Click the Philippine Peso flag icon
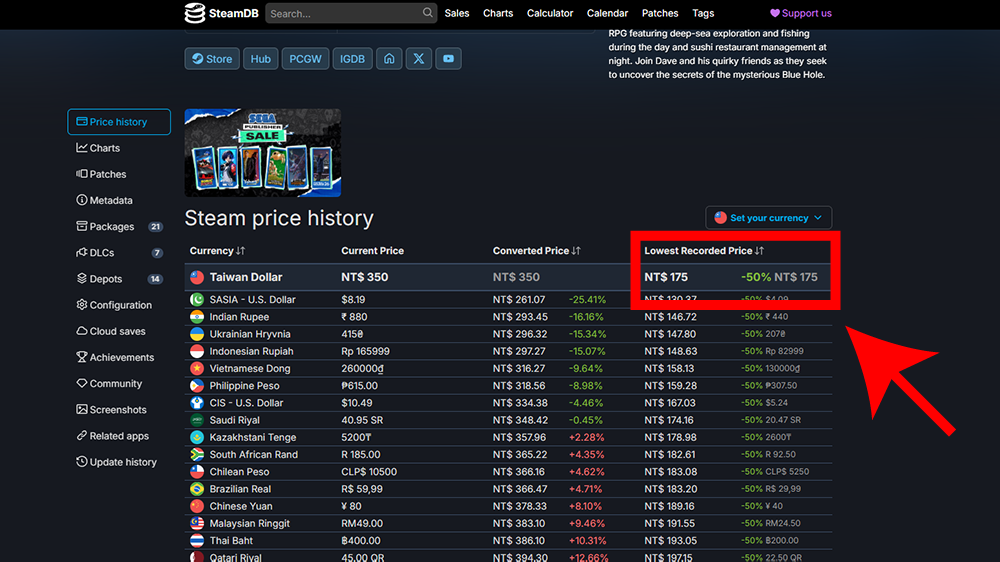This screenshot has width=1000, height=562. click(x=197, y=385)
